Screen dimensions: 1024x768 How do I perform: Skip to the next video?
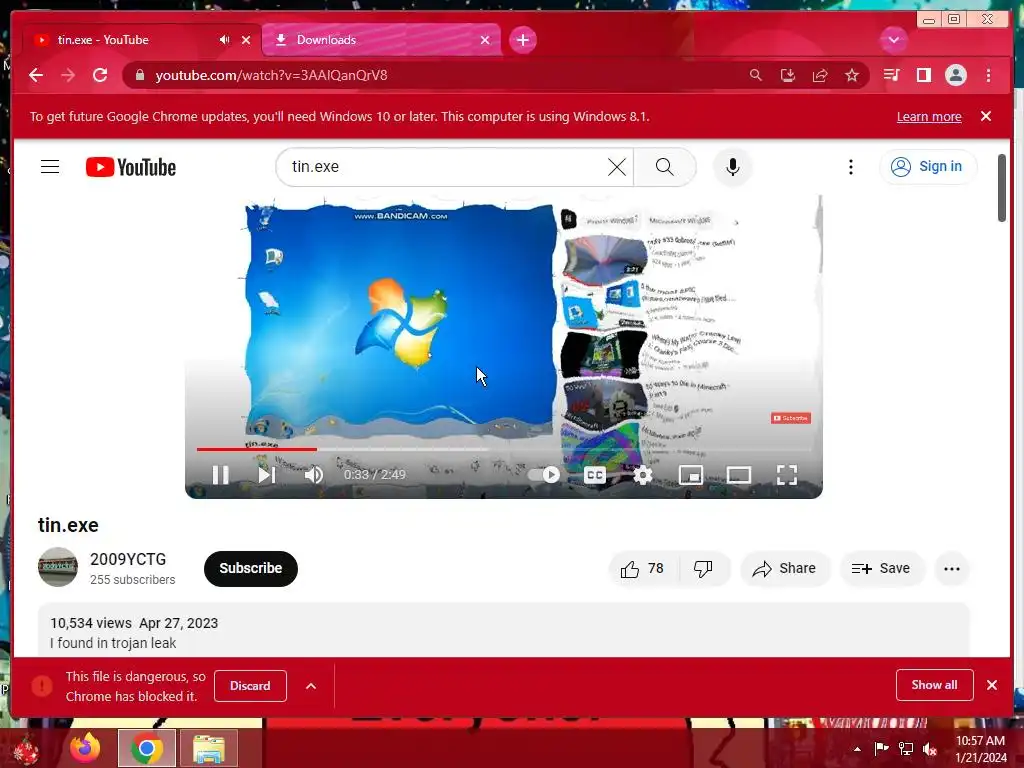(x=266, y=475)
